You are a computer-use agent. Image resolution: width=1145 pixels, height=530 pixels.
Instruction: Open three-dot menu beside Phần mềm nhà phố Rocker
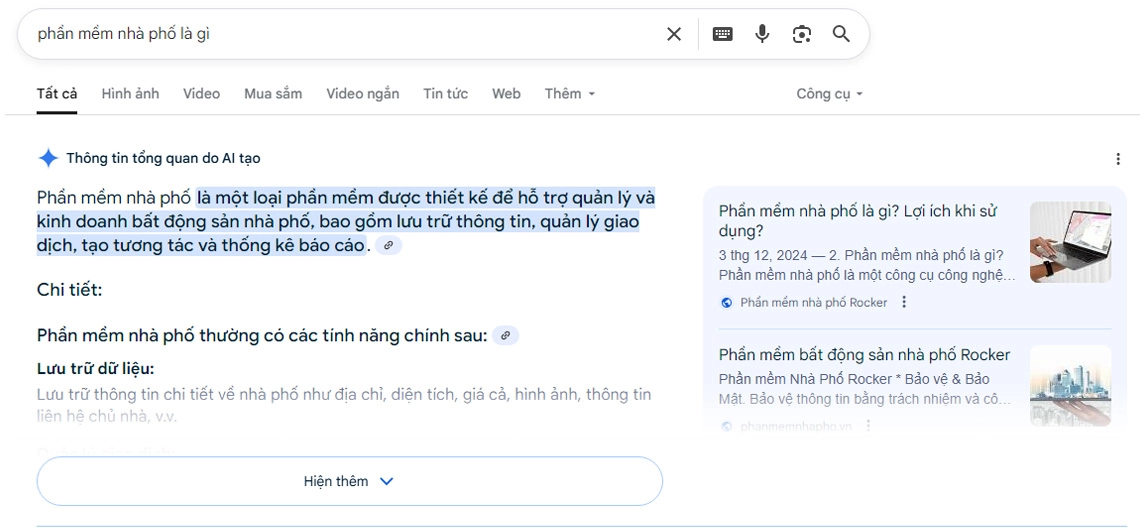904,302
